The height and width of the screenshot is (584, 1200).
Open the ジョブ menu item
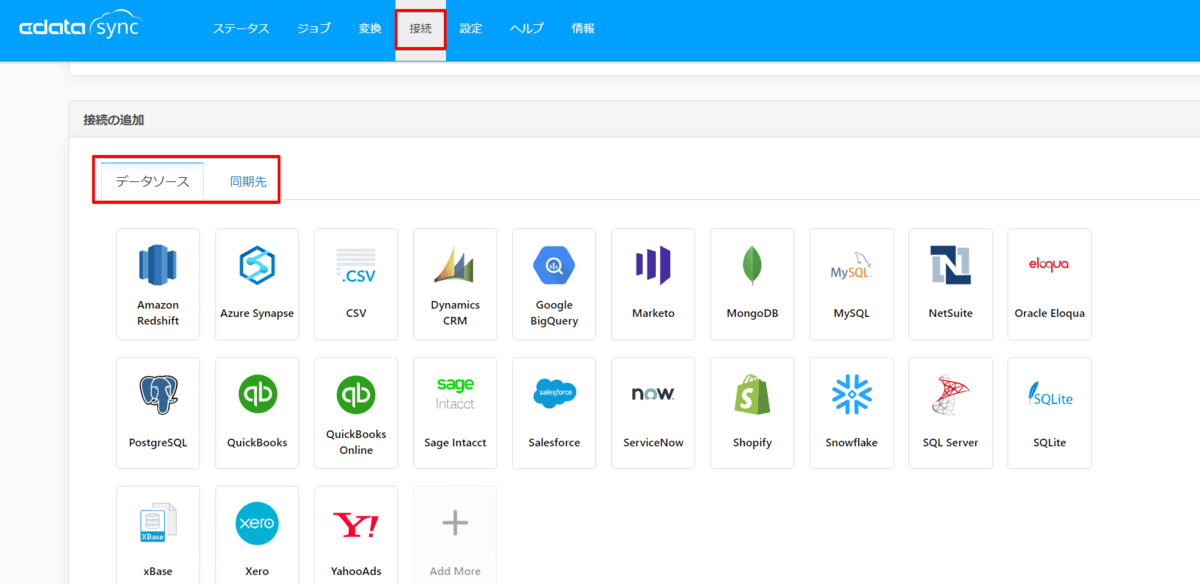tap(313, 29)
